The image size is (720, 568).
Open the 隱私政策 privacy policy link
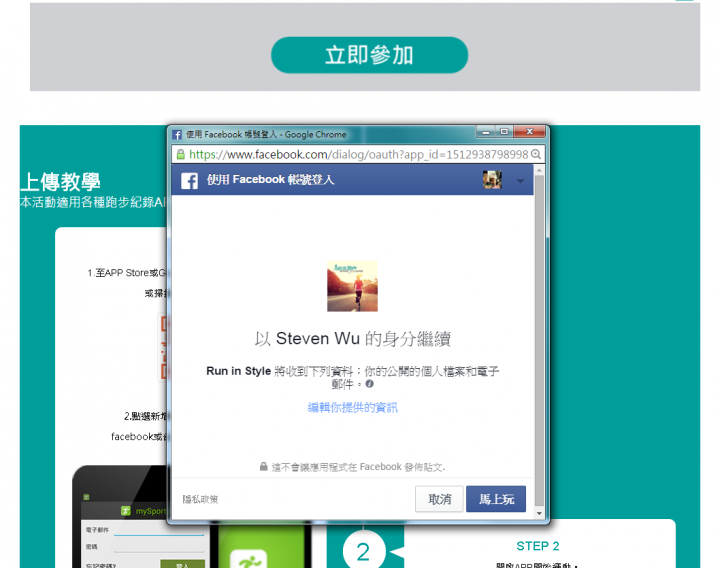(x=200, y=499)
